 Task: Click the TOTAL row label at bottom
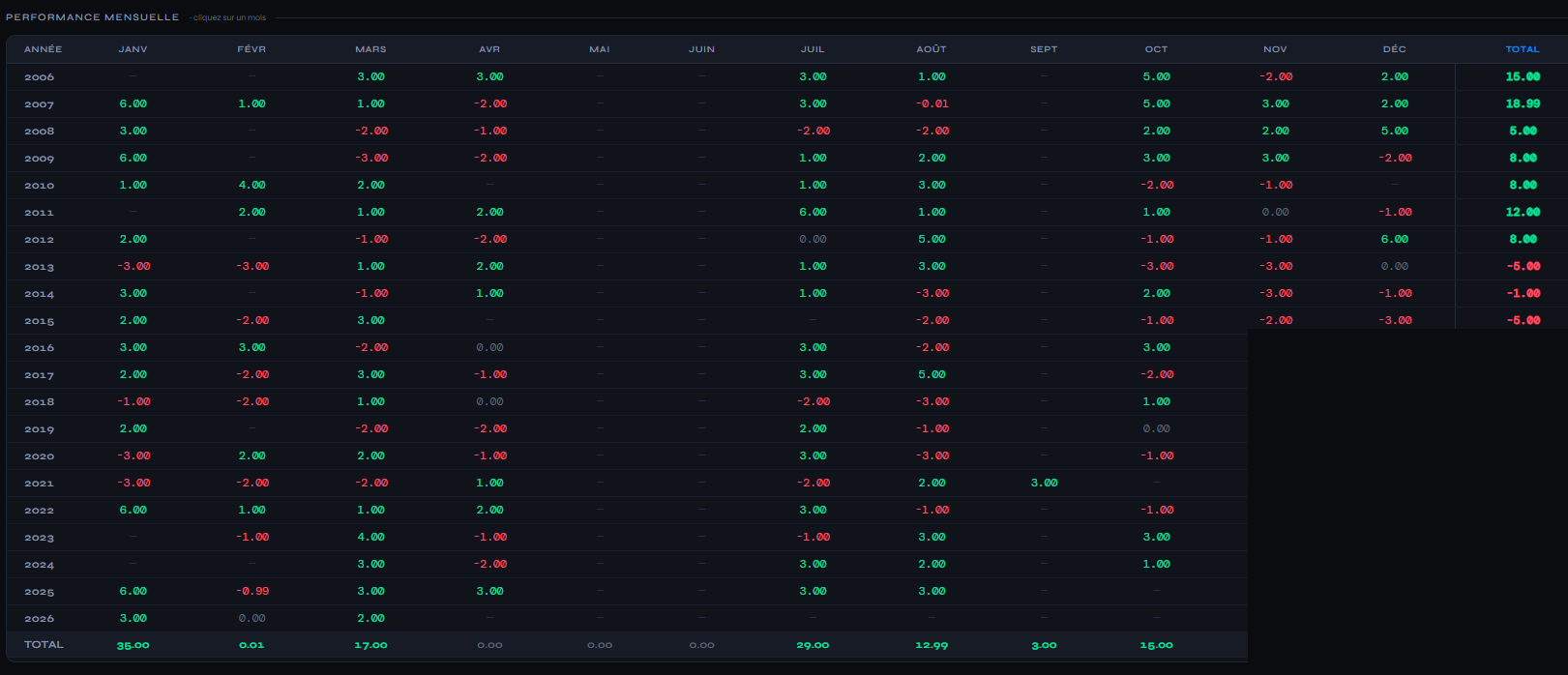coord(44,644)
